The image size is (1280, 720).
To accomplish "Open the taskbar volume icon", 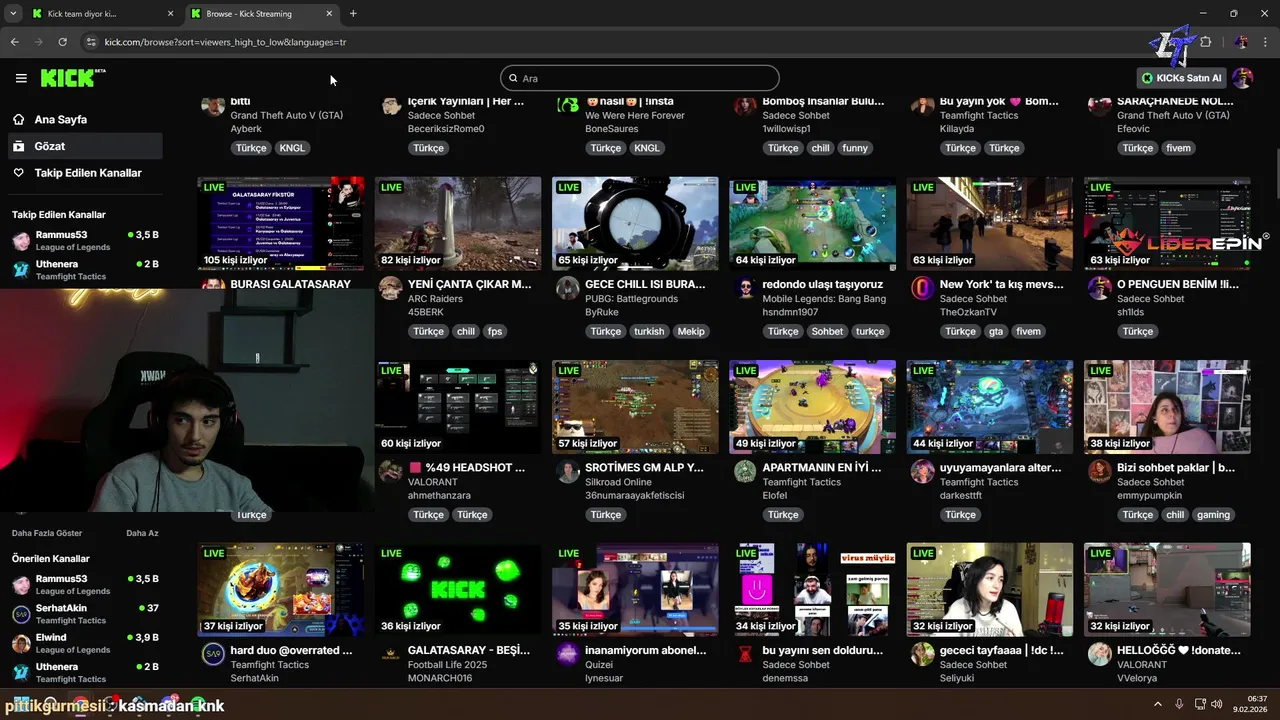I will (1216, 704).
